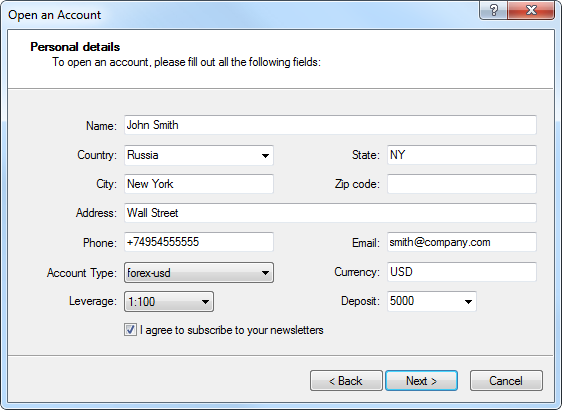Click the question mark help button
Screen dimensions: 562x410
pyautogui.click(x=493, y=10)
